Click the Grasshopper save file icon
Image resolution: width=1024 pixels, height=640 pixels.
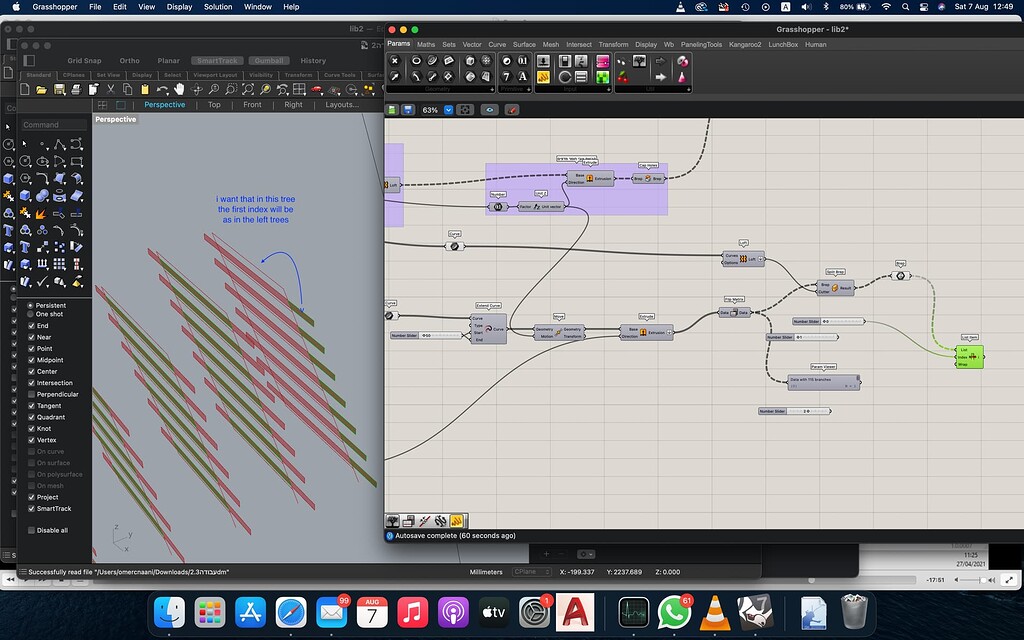coord(407,110)
